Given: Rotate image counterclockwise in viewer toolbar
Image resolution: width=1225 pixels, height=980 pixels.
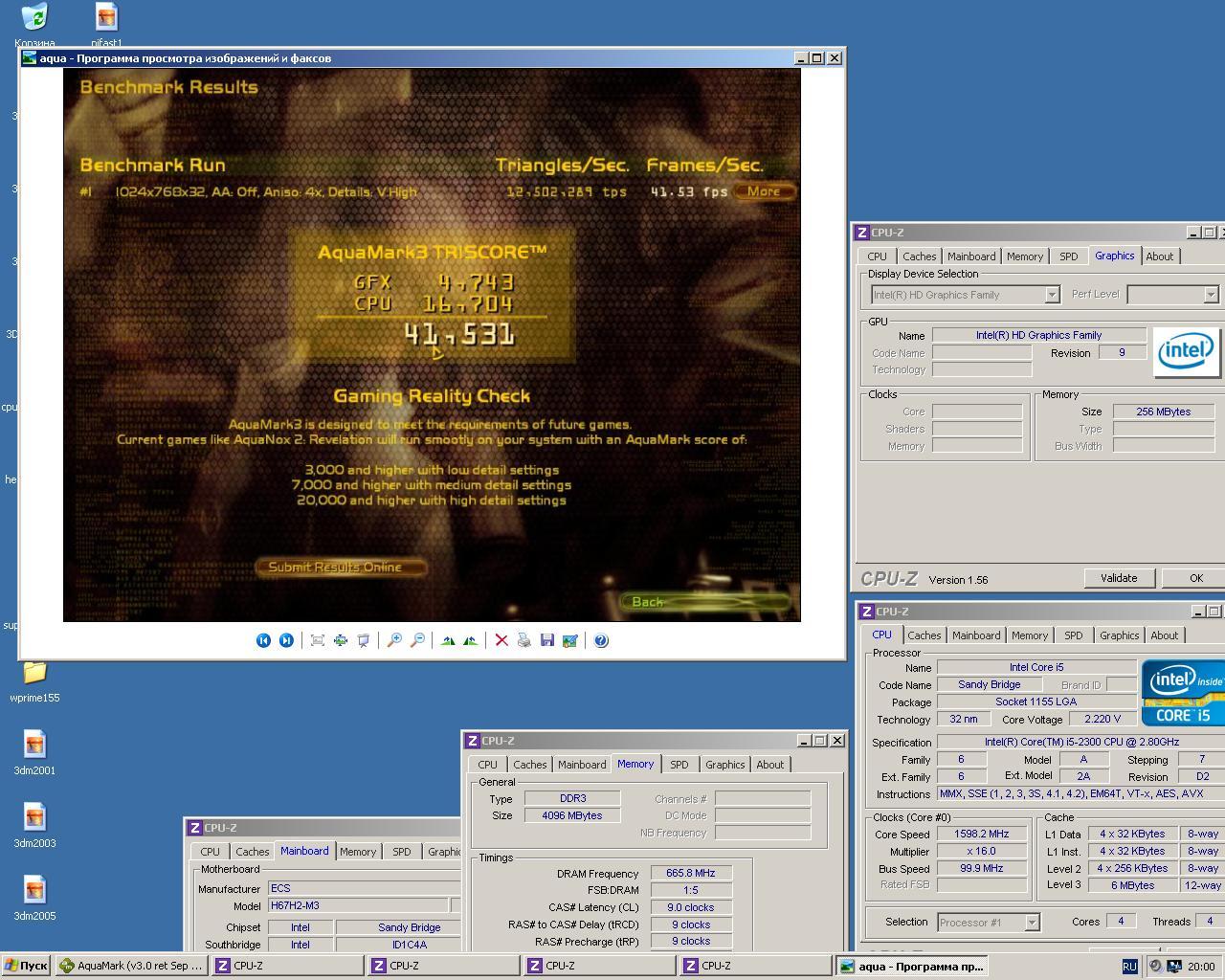Looking at the screenshot, I should [470, 640].
